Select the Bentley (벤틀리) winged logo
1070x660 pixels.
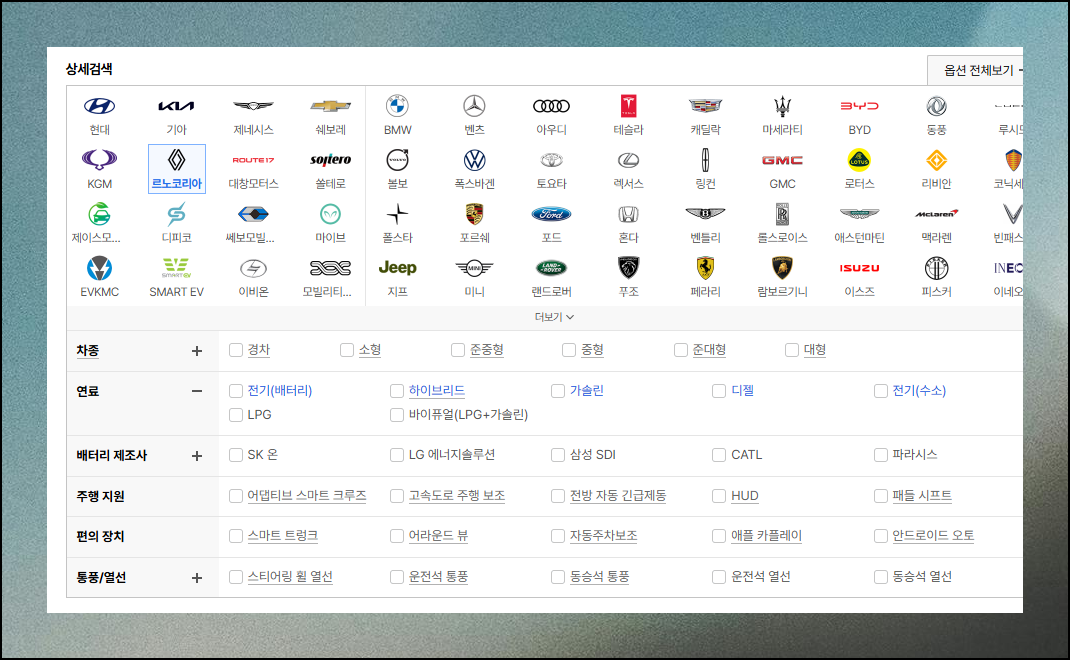pyautogui.click(x=706, y=214)
